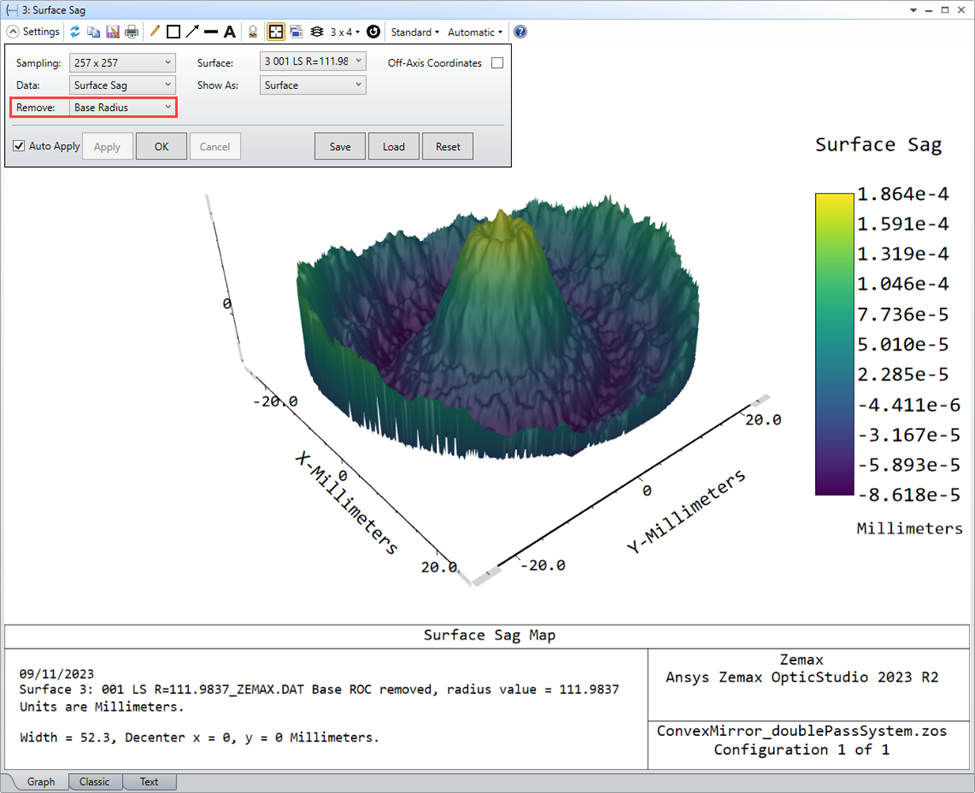This screenshot has height=793, width=975.
Task: Expand the Show As Surface dropdown
Action: [x=312, y=85]
